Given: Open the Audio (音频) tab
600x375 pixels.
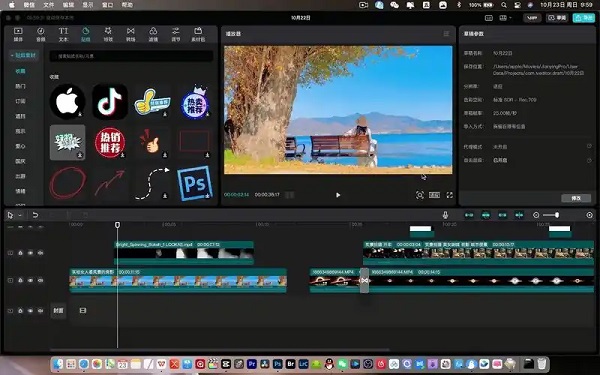Looking at the screenshot, I should tap(41, 34).
